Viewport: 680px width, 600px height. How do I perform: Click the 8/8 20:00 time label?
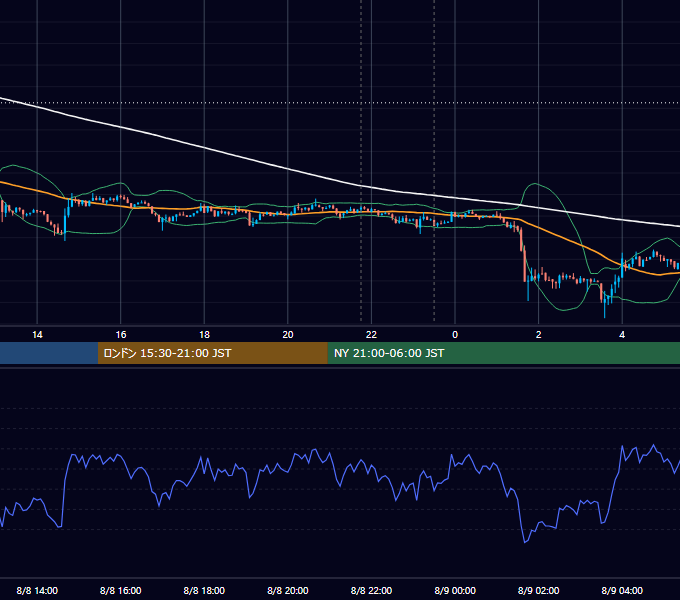tap(288, 590)
